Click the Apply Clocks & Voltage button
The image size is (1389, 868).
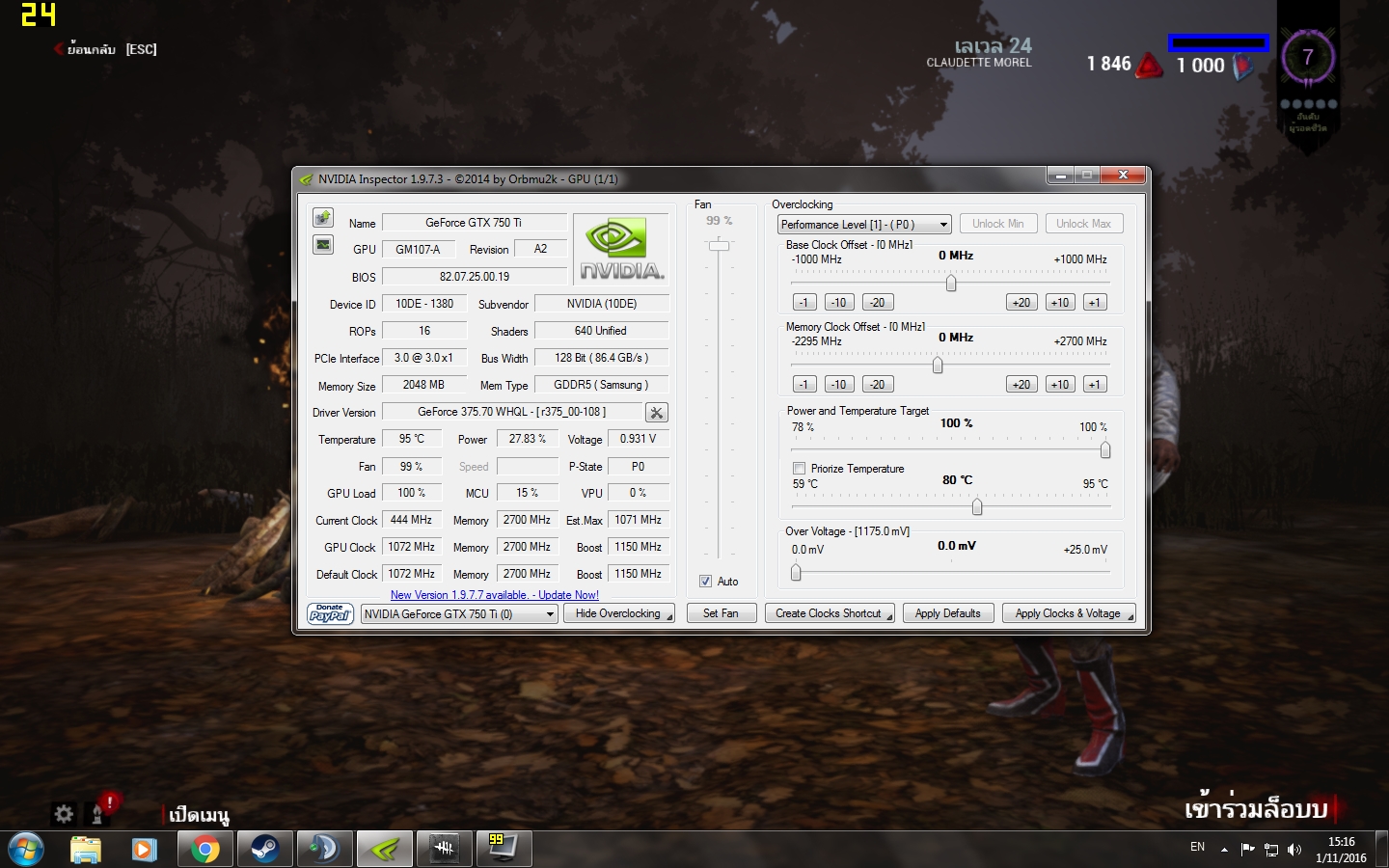point(1069,613)
